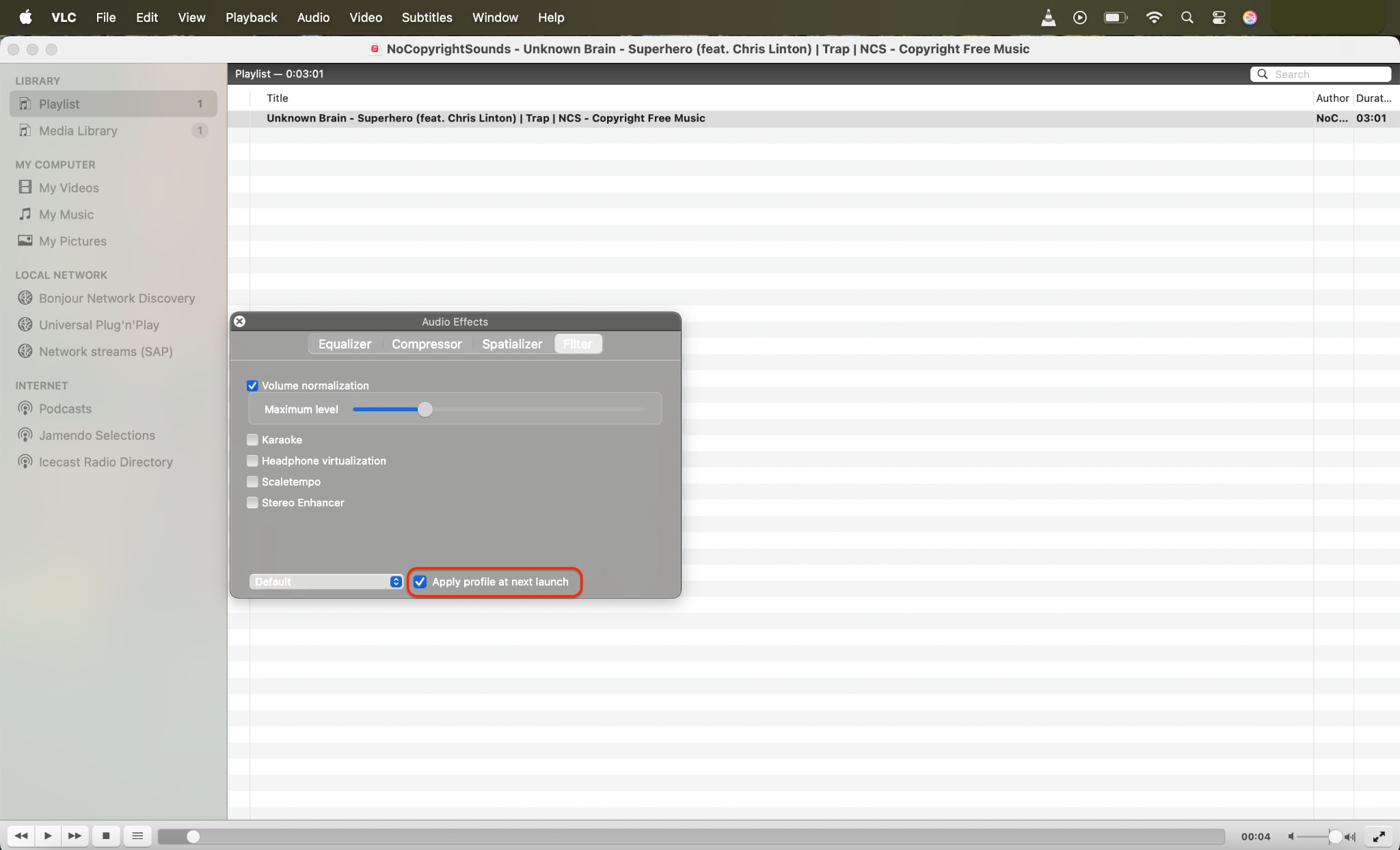Click the My Music note icon

coord(25,214)
